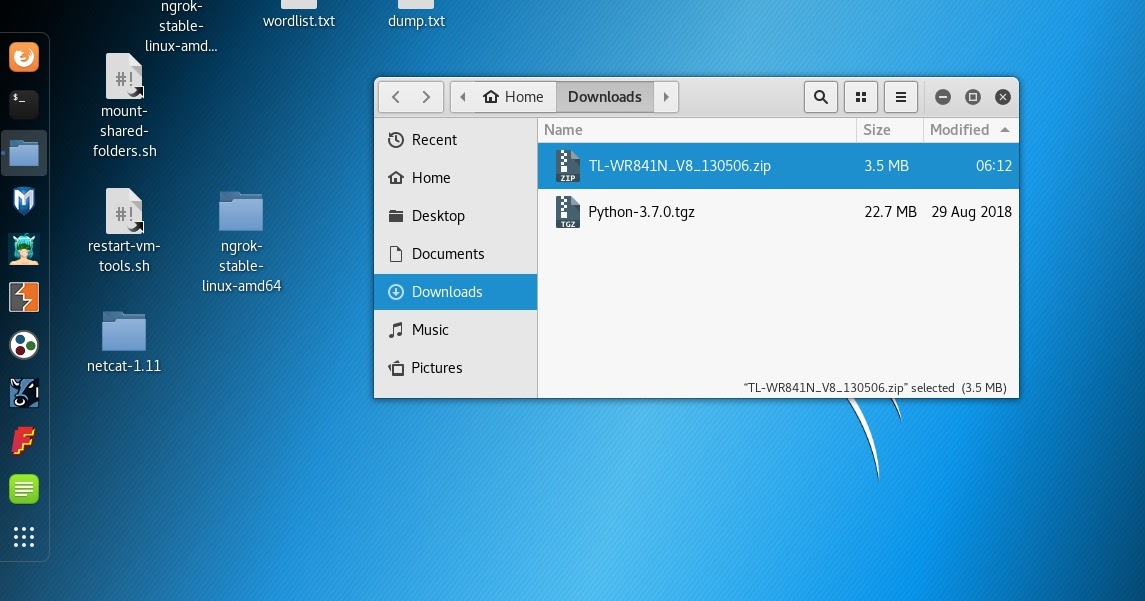1145x601 pixels.
Task: Select the Python-3.7.0.tgz file name
Action: [641, 212]
